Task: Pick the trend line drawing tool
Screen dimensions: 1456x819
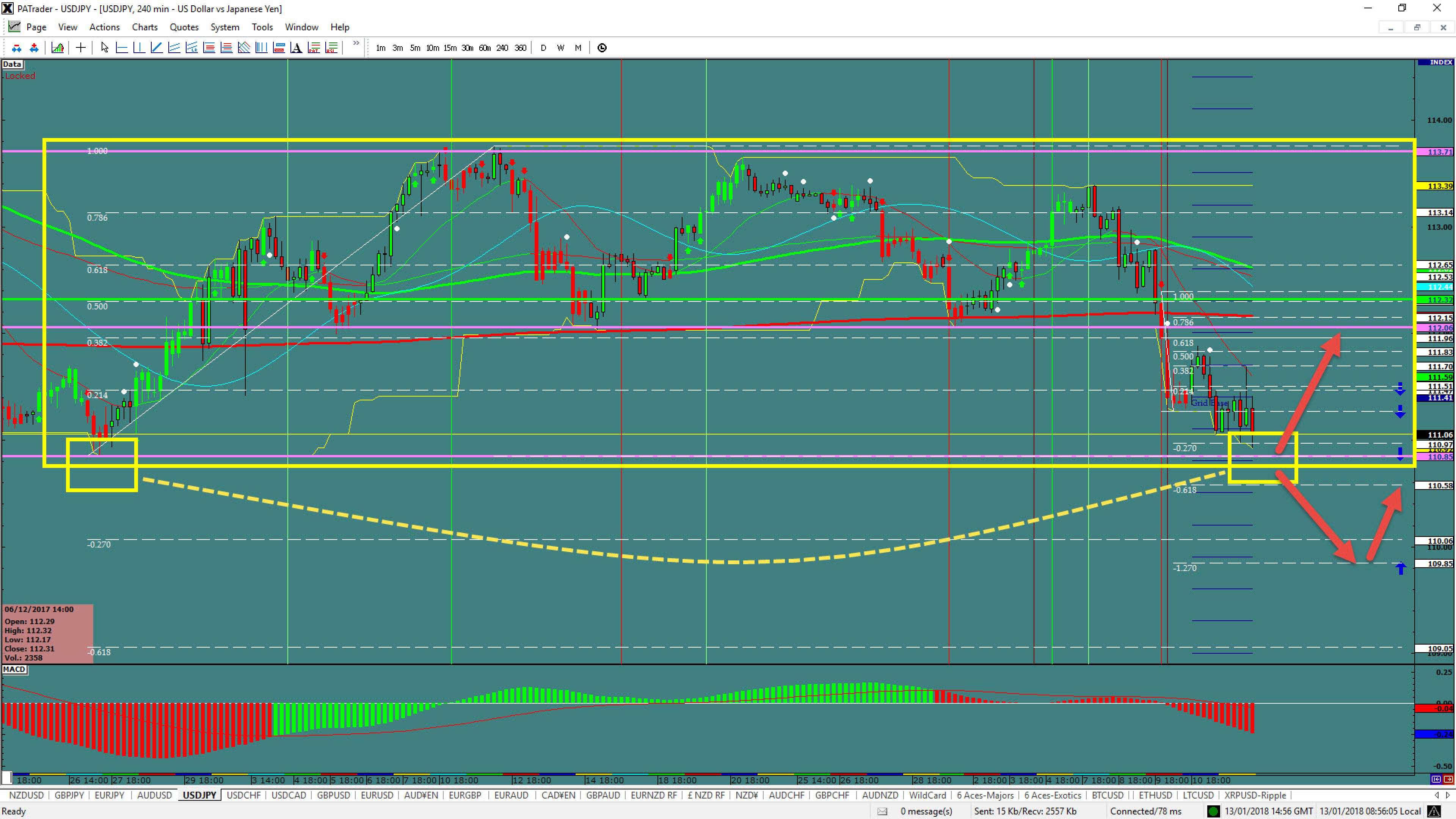Action: click(x=157, y=48)
